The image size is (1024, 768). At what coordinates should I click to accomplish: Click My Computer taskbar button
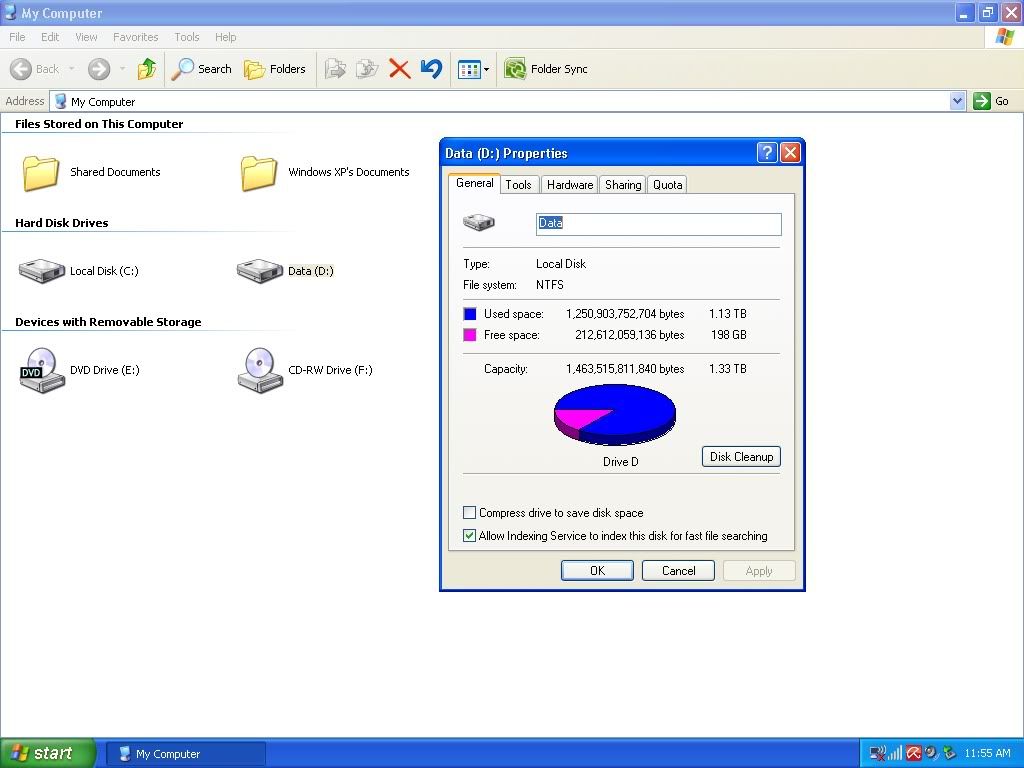pos(185,754)
